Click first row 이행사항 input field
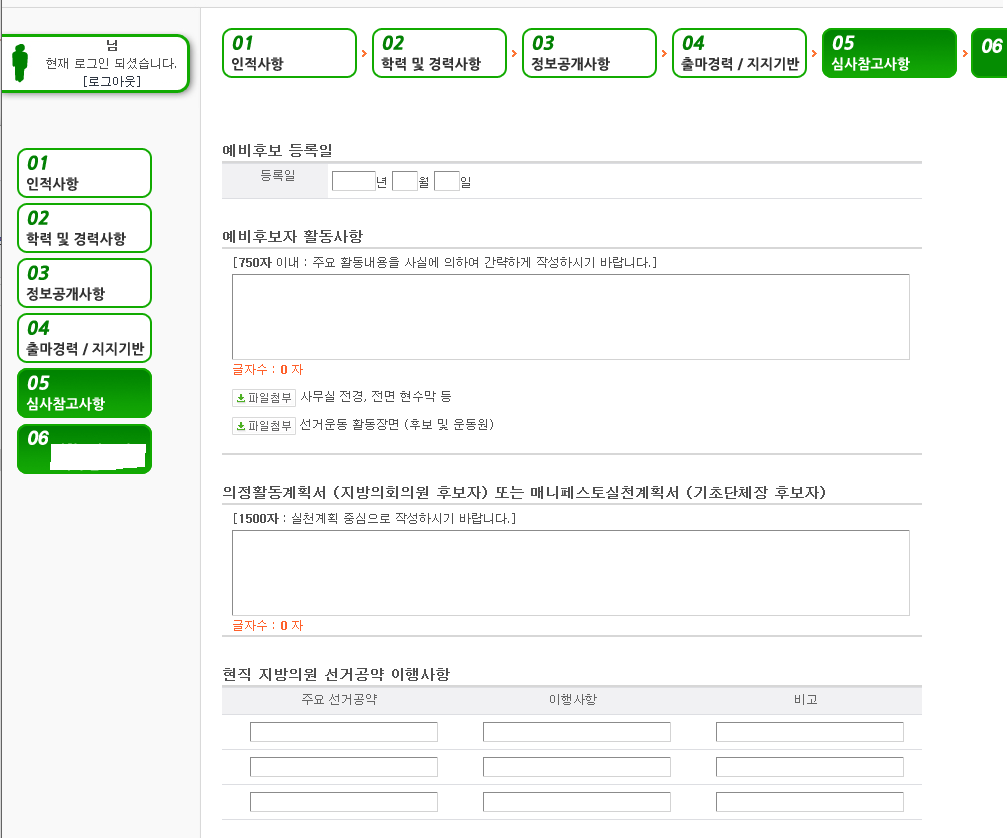Image resolution: width=1007 pixels, height=838 pixels. [x=577, y=732]
